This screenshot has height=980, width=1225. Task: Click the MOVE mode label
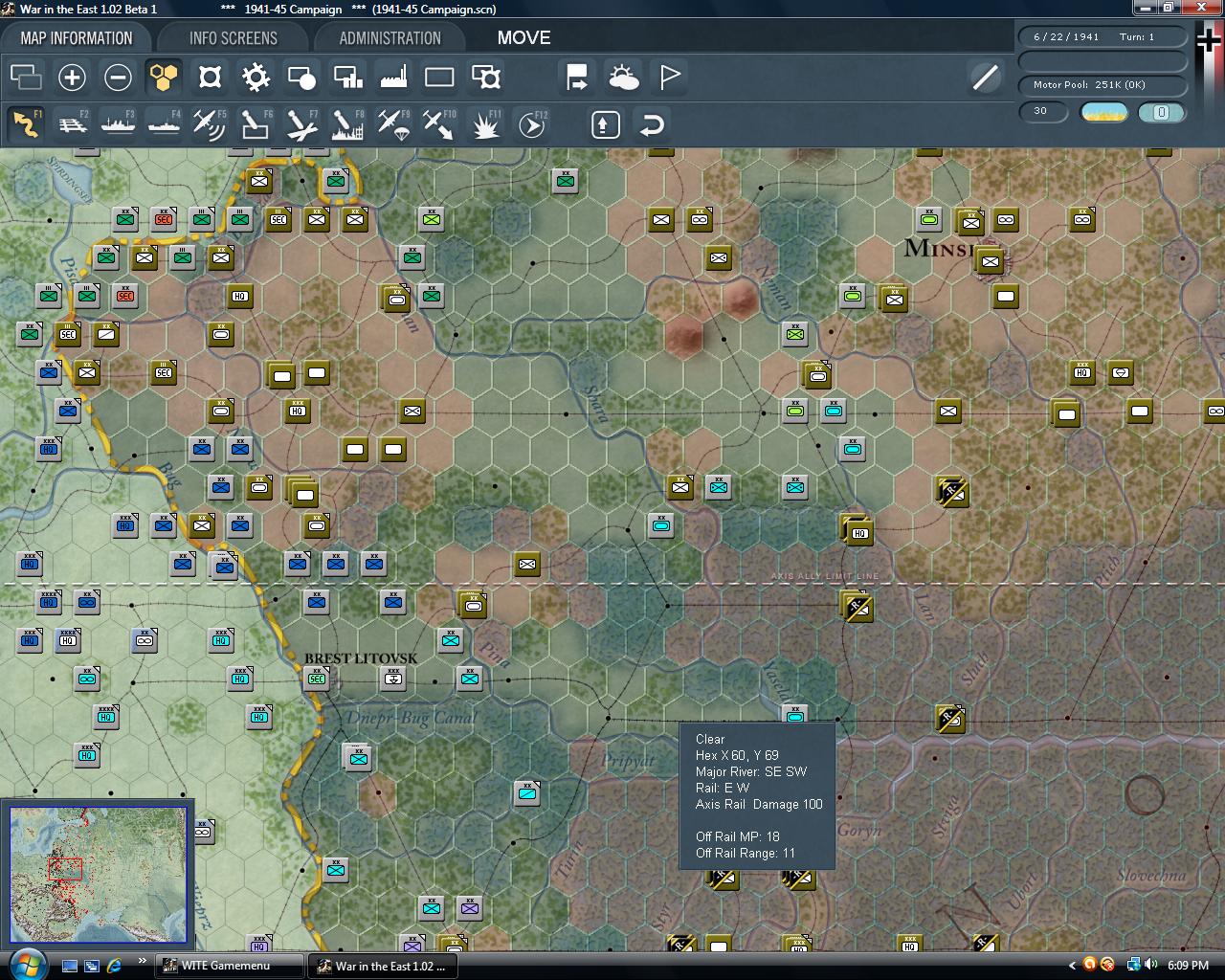coord(523,38)
